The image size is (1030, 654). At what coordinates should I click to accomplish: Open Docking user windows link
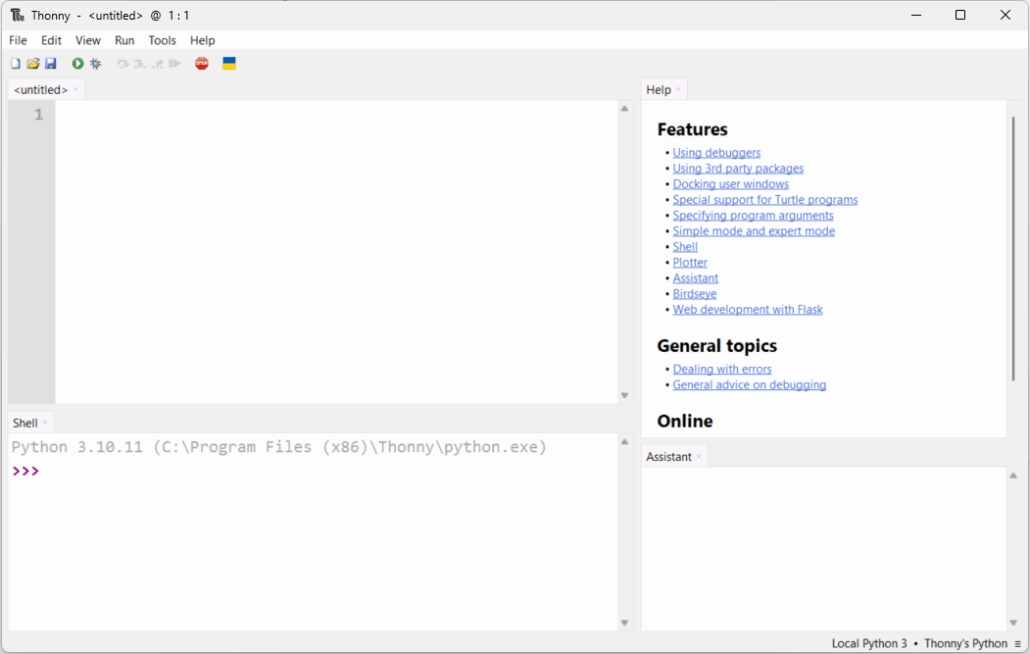point(730,184)
